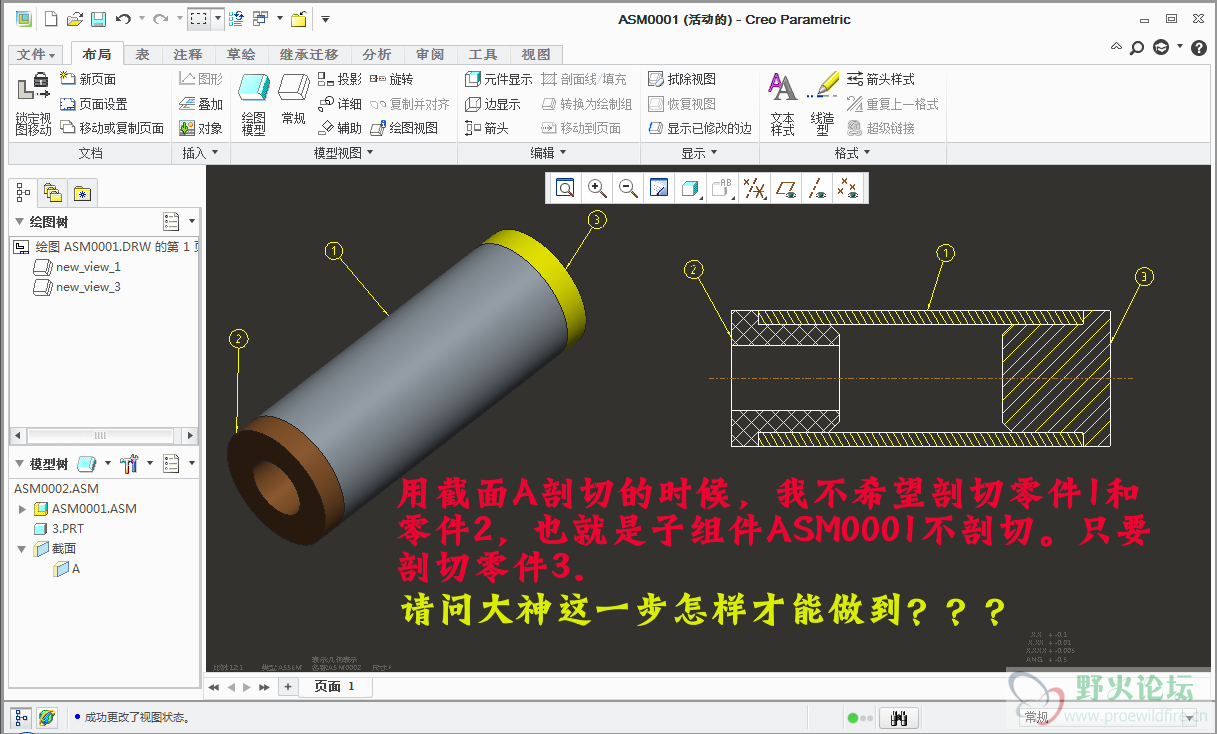
Task: Click the Repaint icon in graphics toolbar
Action: [x=659, y=188]
